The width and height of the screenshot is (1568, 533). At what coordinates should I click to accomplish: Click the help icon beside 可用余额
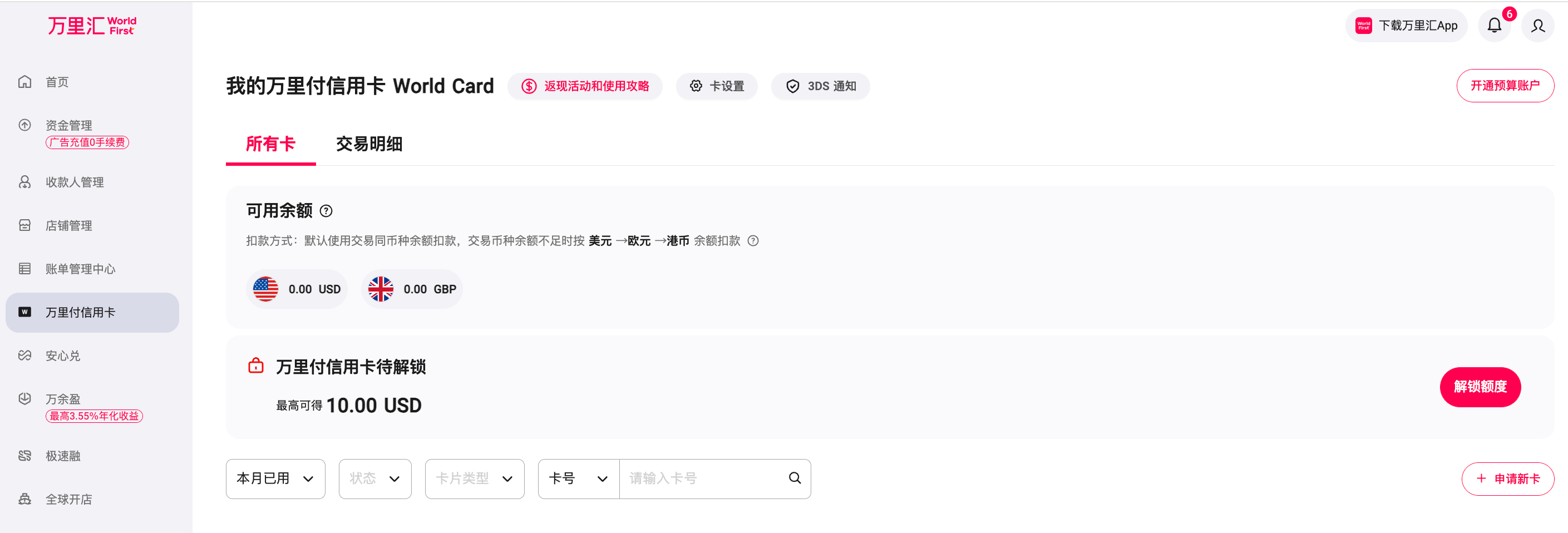(x=326, y=211)
